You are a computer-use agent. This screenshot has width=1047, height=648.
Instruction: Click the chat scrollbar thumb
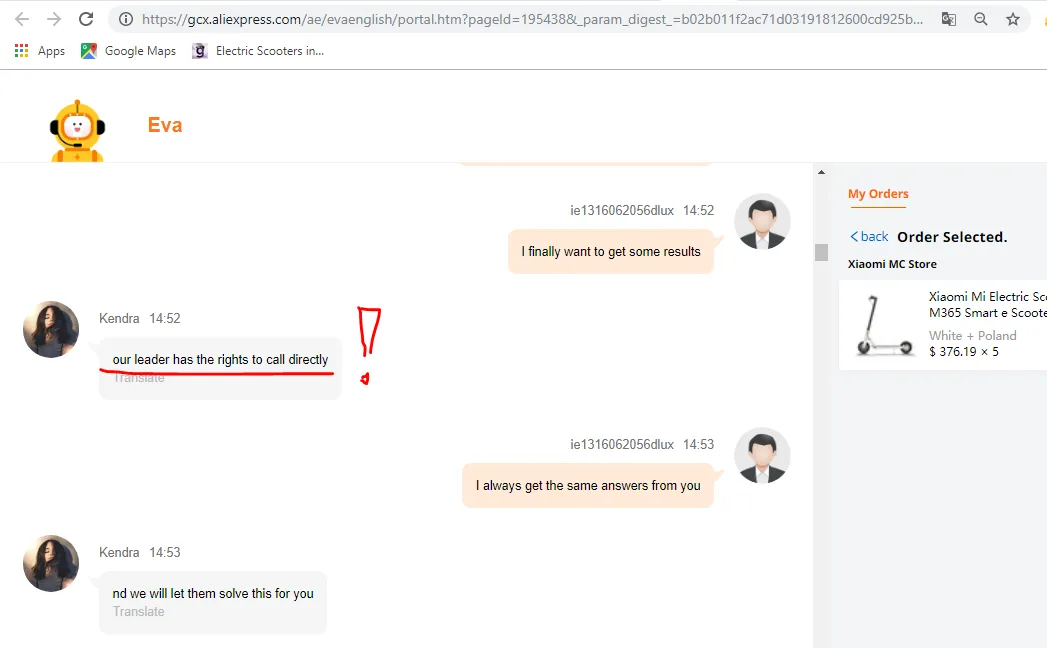coord(821,252)
